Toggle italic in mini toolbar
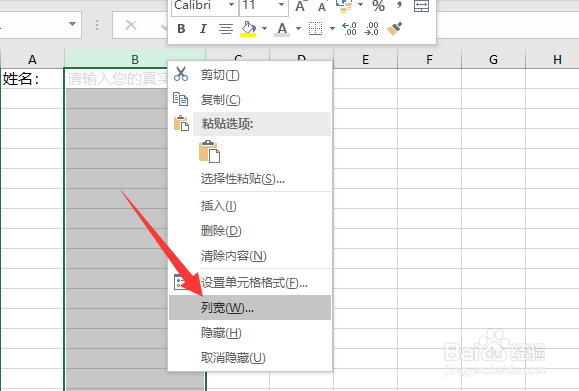Screen dimensions: 579x391 point(203,28)
